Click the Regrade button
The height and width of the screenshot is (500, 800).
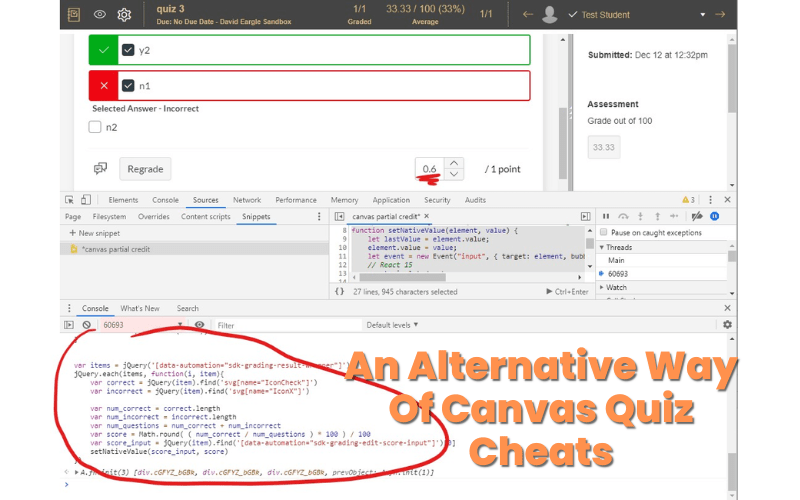[145, 169]
